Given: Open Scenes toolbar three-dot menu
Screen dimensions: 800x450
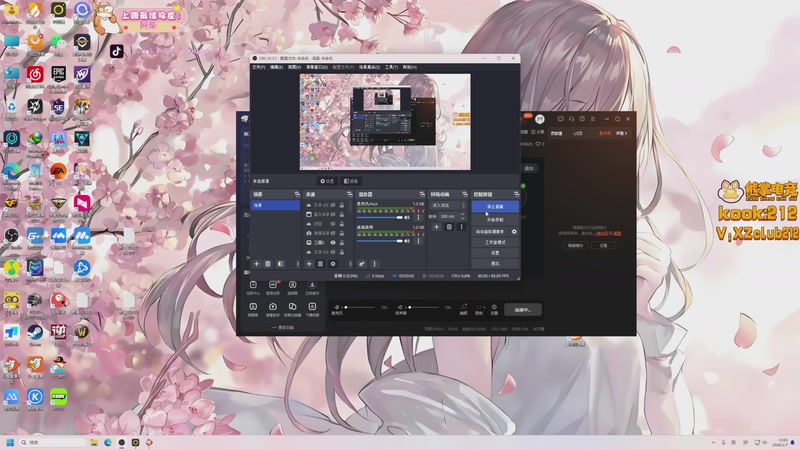Looking at the screenshot, I should (x=297, y=264).
